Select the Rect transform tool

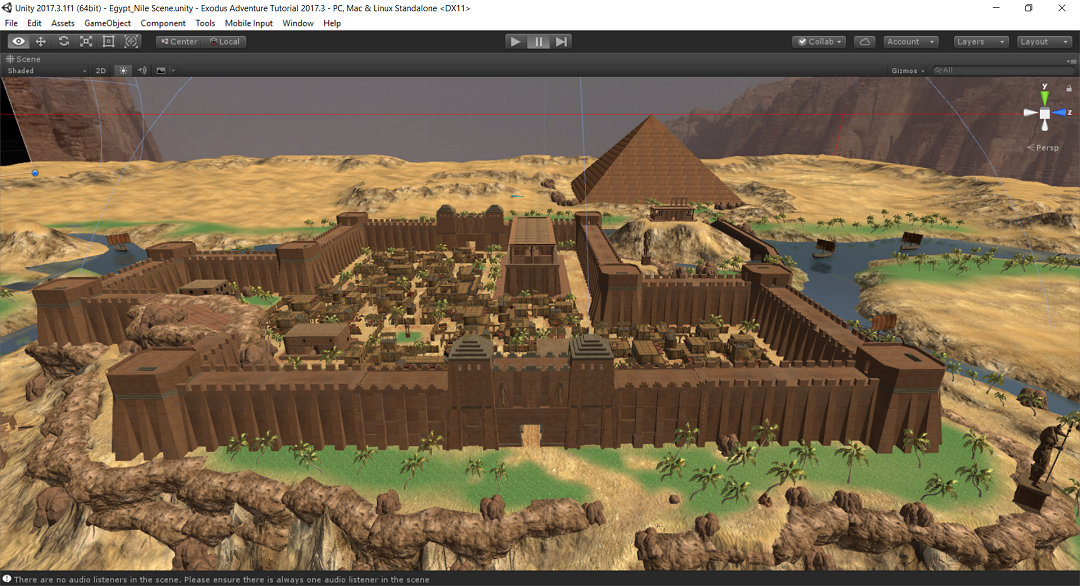click(109, 42)
